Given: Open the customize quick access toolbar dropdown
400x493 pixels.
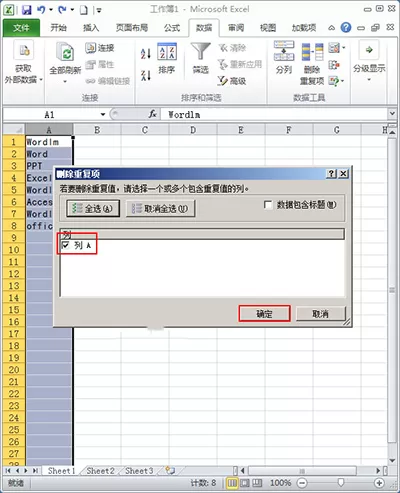Looking at the screenshot, I should (99, 11).
